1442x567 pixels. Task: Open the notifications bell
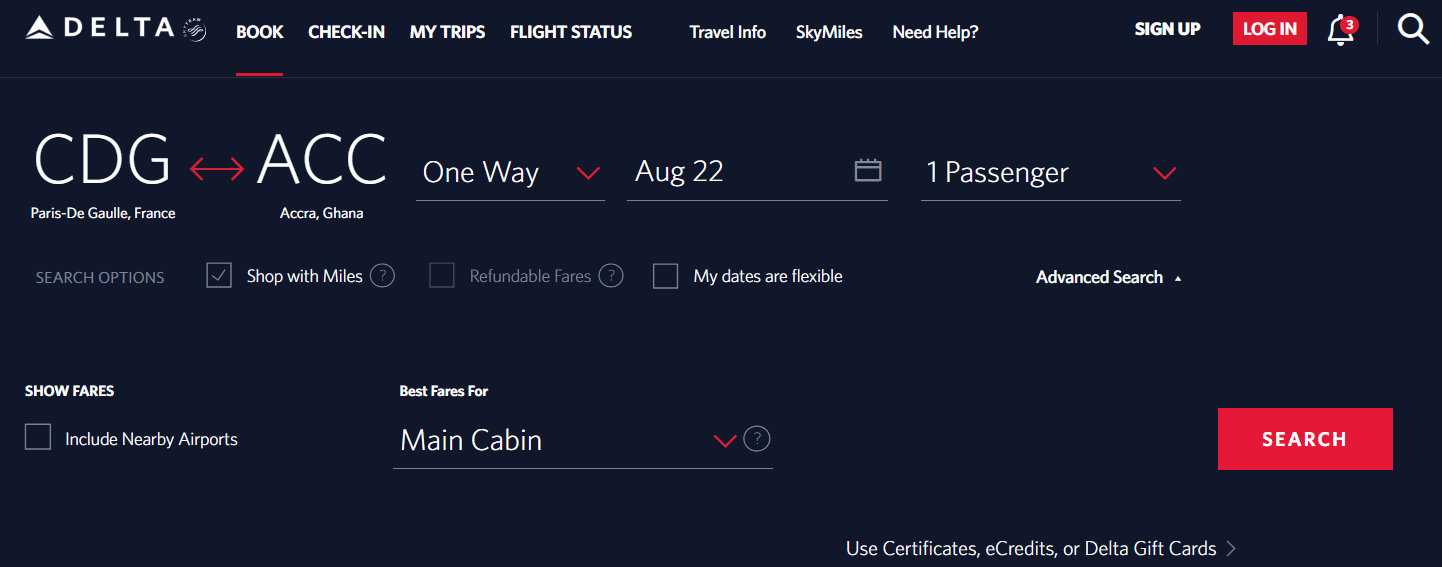click(1340, 31)
